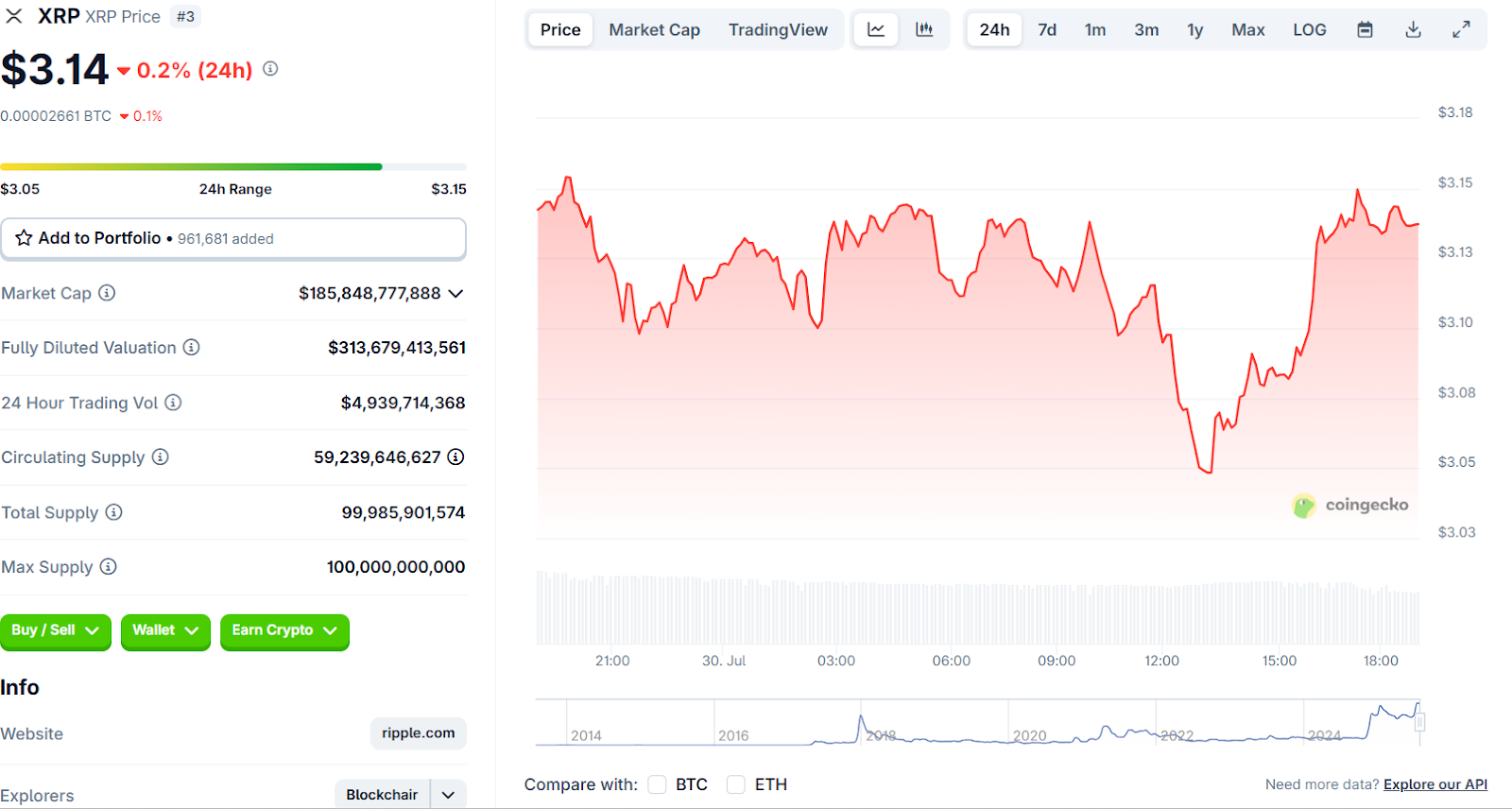Click the star icon in Add to Portfolio
Screen dimensions: 1512x809
(24, 238)
